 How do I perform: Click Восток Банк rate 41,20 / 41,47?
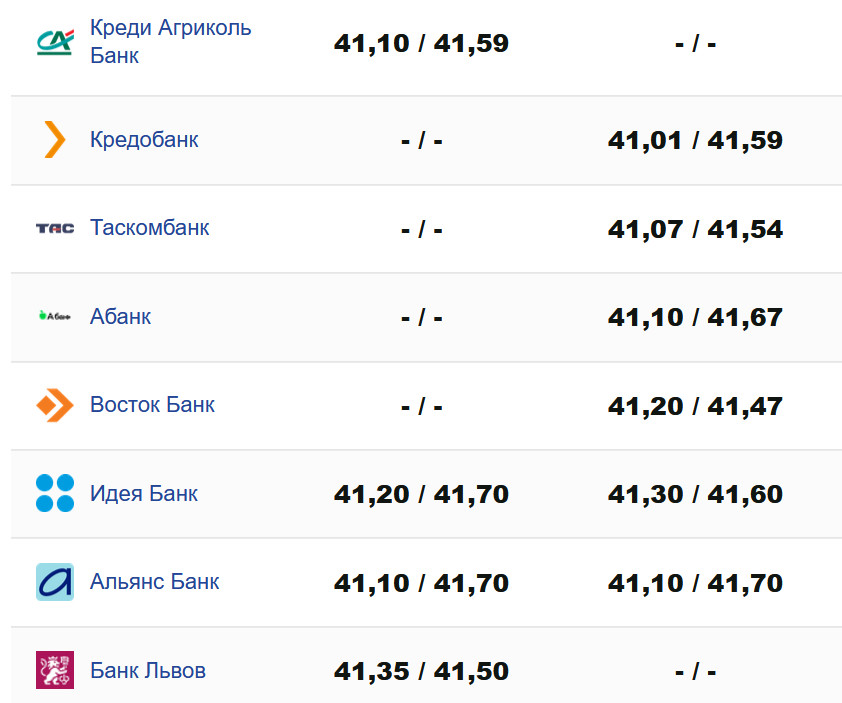[x=695, y=406]
